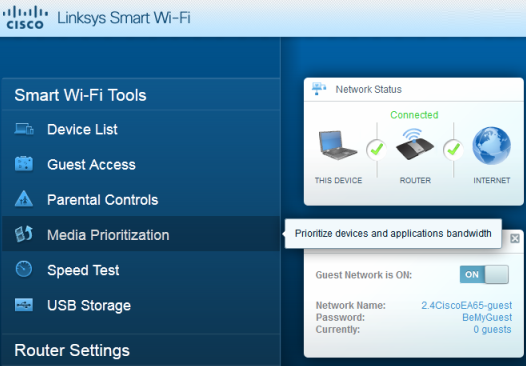Click the Parental Controls warning triangle icon
Image resolution: width=526 pixels, height=366 pixels.
click(x=24, y=199)
